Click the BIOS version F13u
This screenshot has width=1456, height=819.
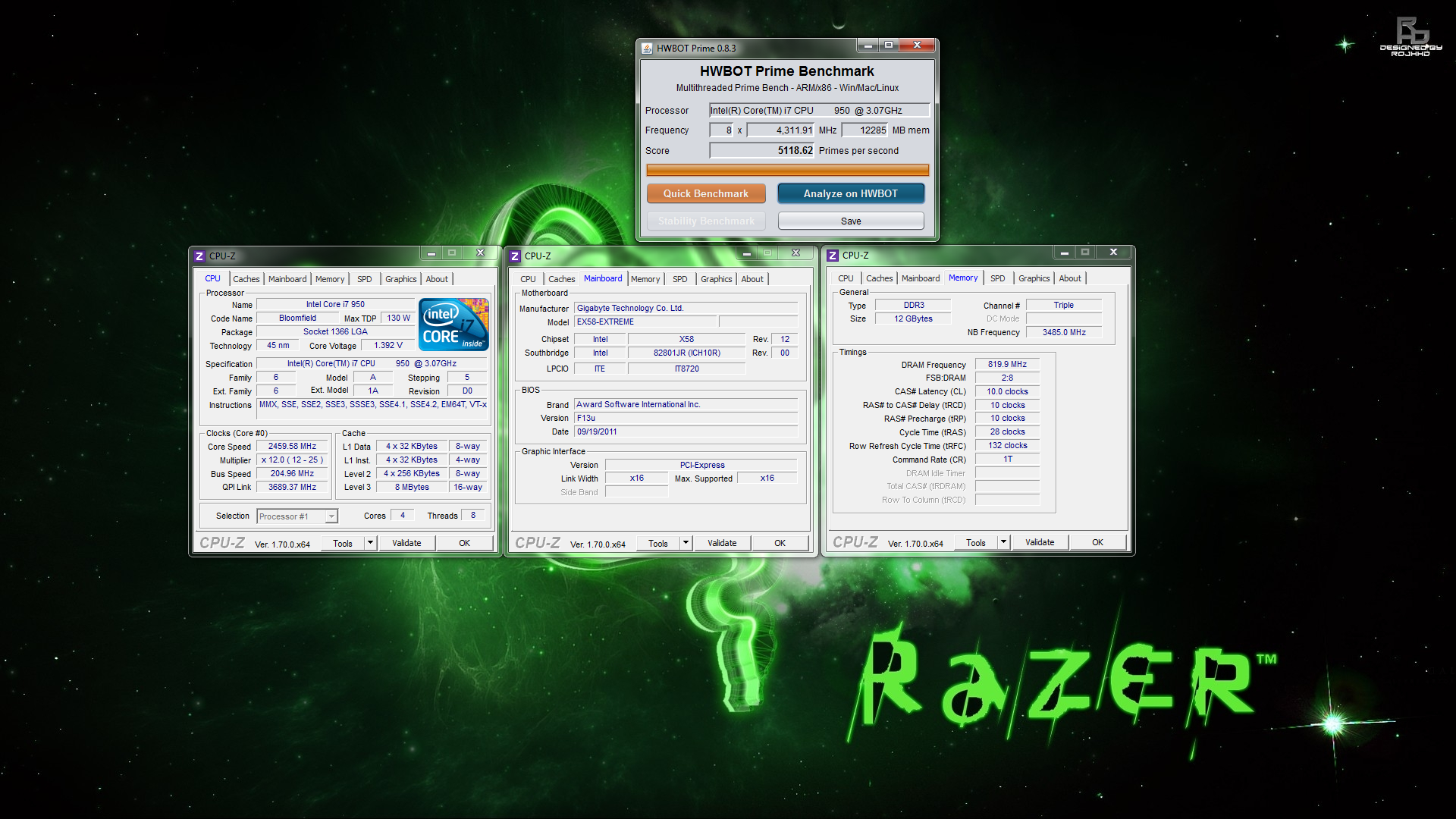686,419
